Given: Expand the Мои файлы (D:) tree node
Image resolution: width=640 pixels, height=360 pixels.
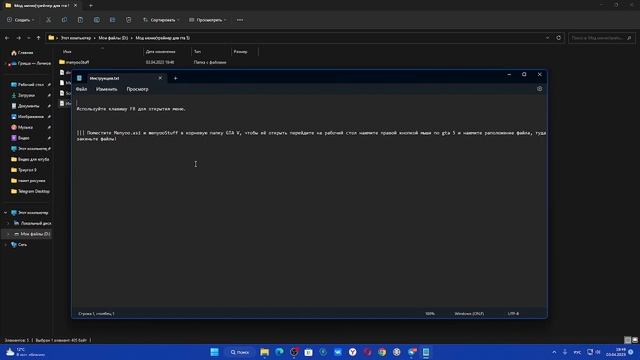Looking at the screenshot, I should tap(9, 234).
